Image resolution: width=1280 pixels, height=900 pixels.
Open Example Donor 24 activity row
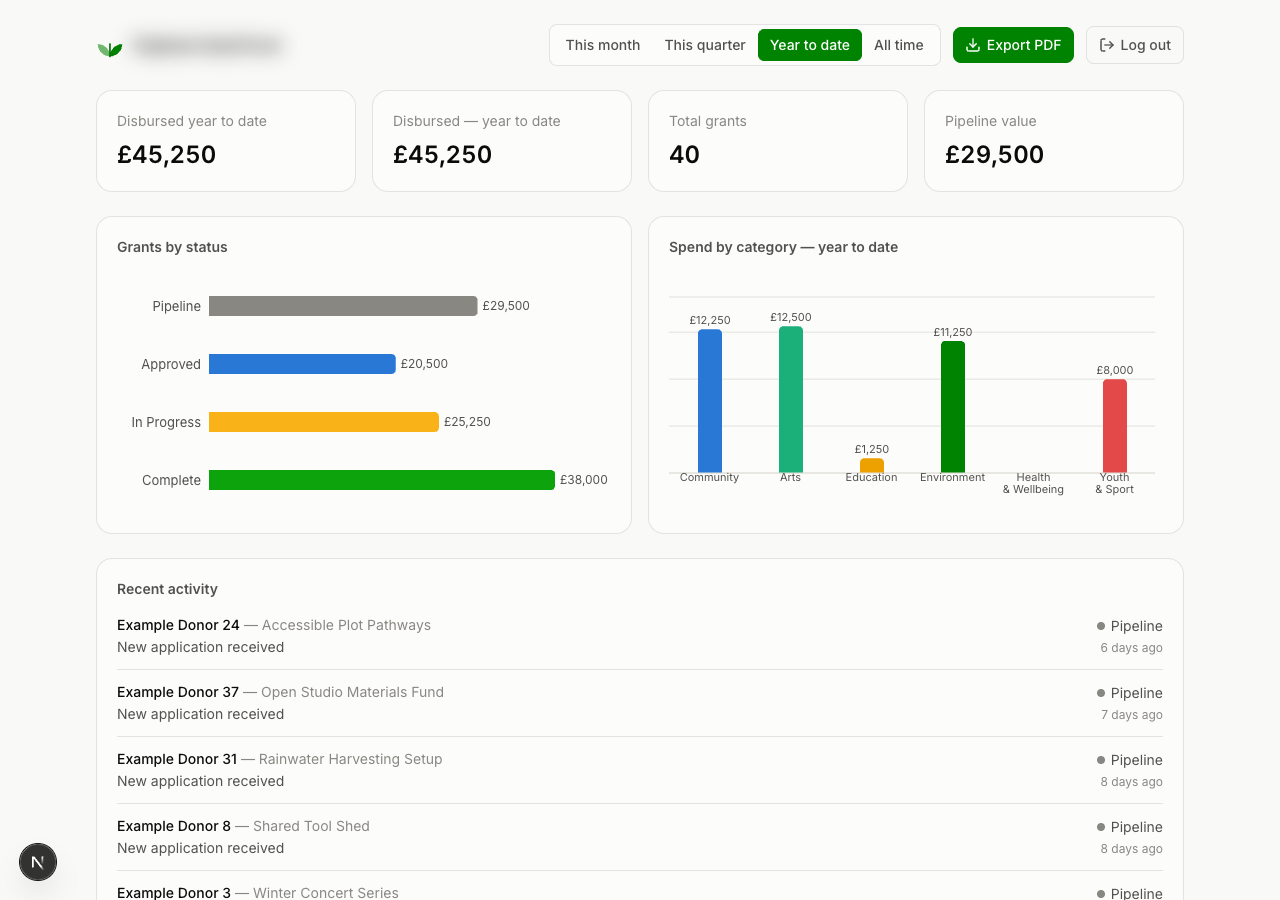[x=640, y=636]
